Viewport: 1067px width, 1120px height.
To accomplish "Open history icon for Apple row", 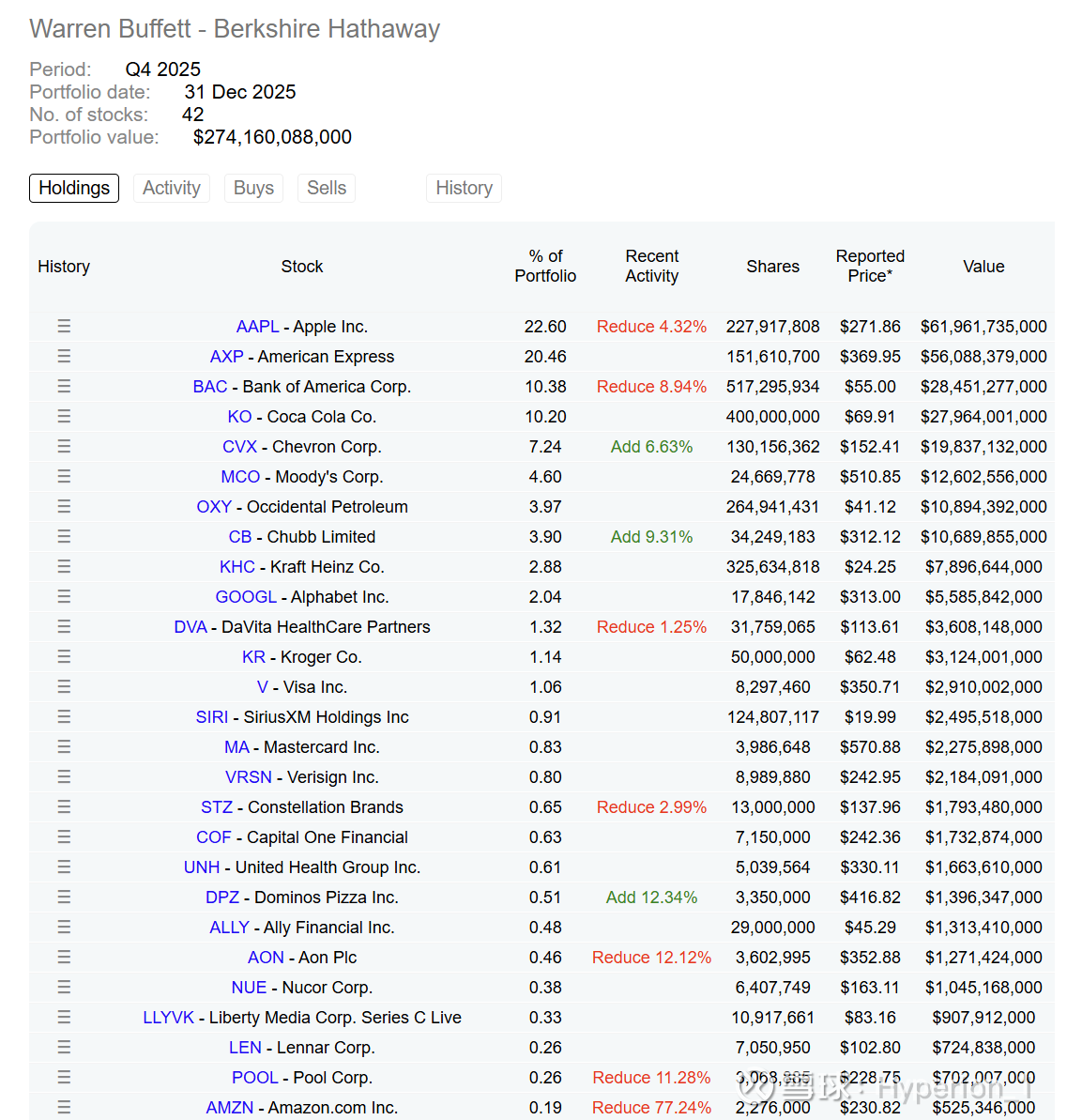I will (64, 326).
